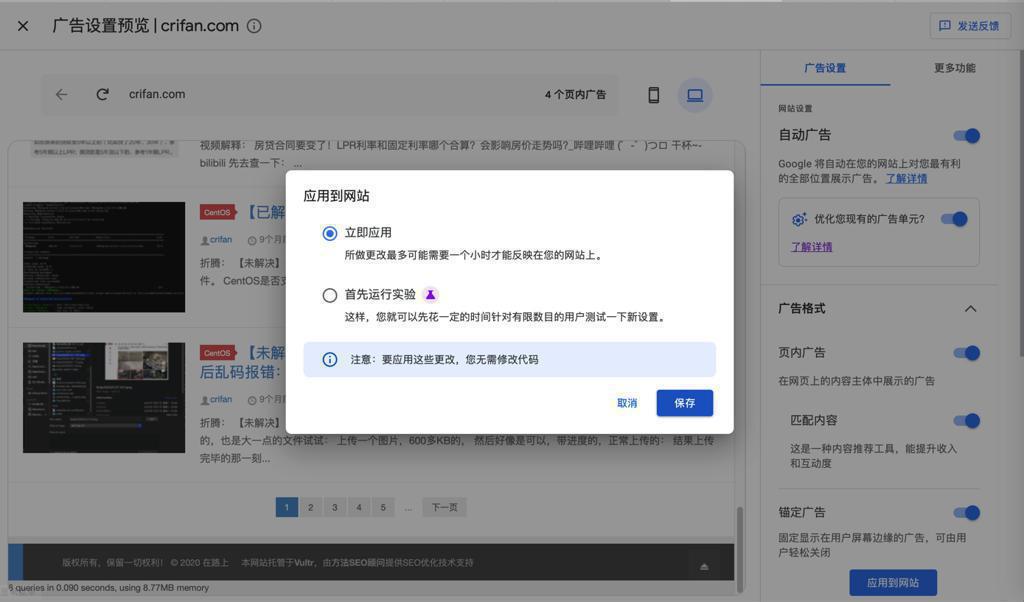Click scroll-to-top arrow in site footer

point(704,567)
